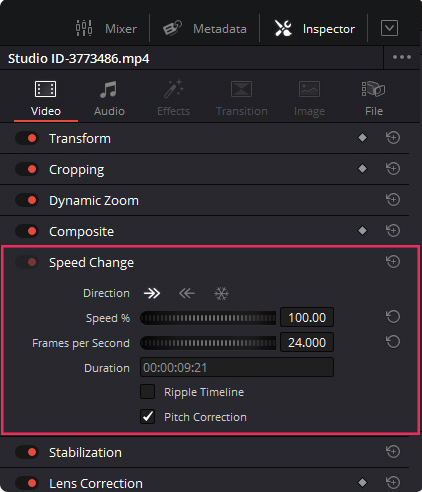The width and height of the screenshot is (422, 492).
Task: Open the three-dot clip options menu
Action: coord(402,57)
